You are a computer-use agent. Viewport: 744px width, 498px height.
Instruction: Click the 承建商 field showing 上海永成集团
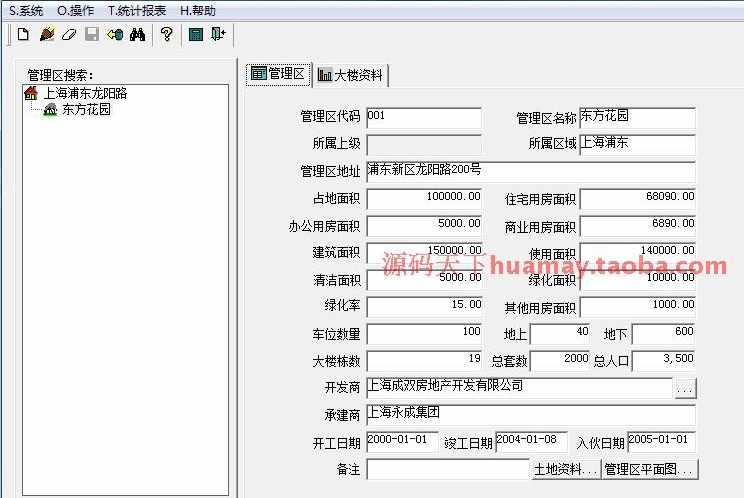point(531,415)
